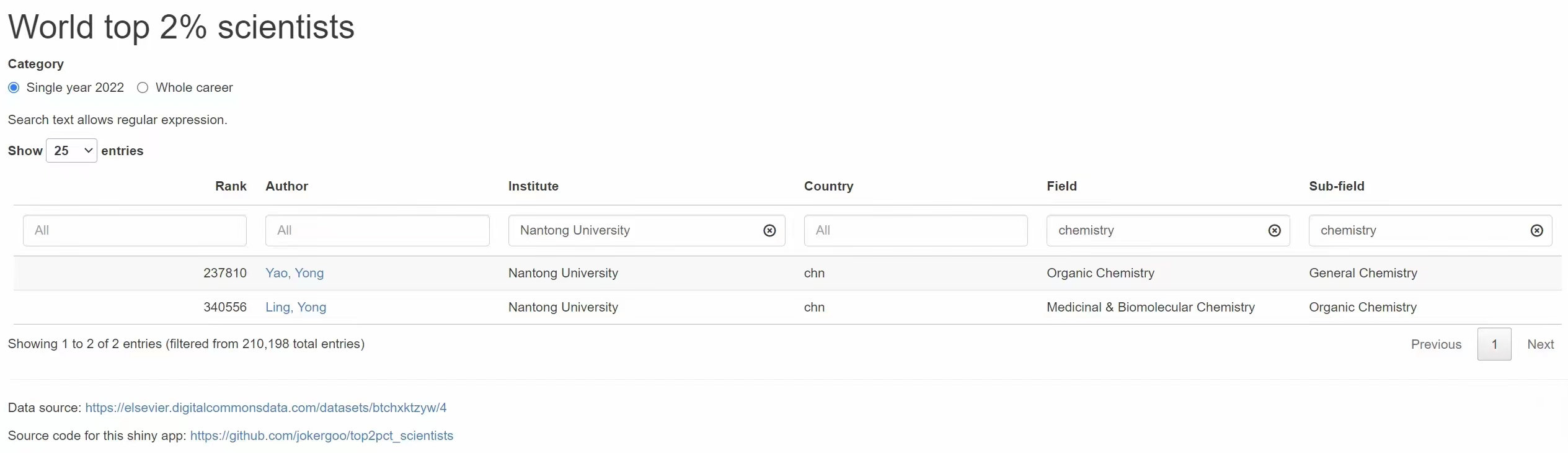Open the Show entries dropdown
Image resolution: width=1568 pixels, height=453 pixels.
[x=71, y=151]
